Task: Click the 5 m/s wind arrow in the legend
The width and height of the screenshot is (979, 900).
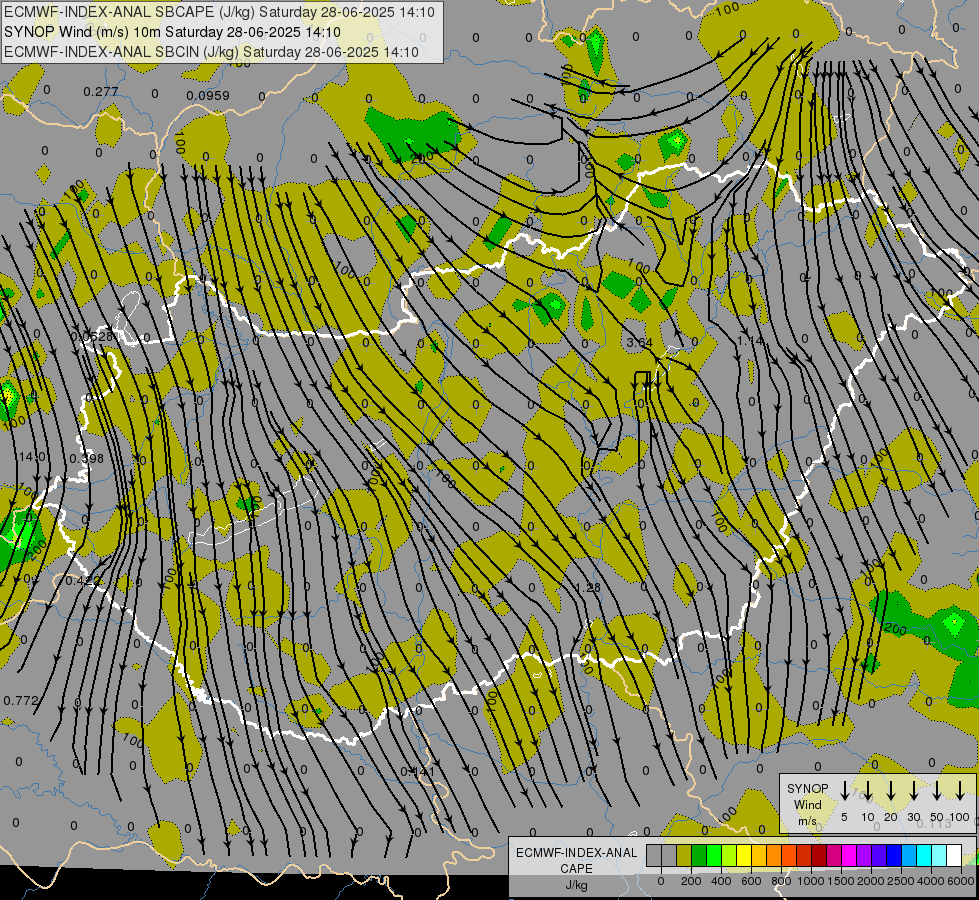Action: tap(844, 791)
